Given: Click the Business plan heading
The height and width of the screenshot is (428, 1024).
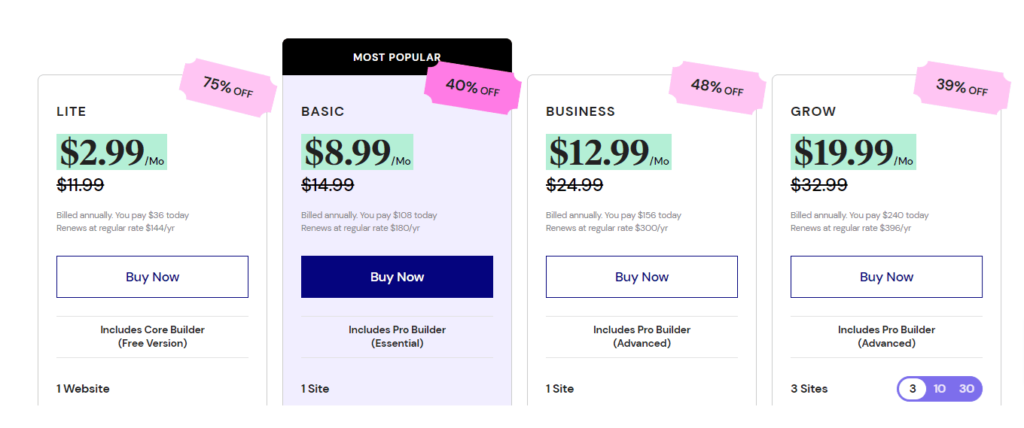Looking at the screenshot, I should coord(580,111).
